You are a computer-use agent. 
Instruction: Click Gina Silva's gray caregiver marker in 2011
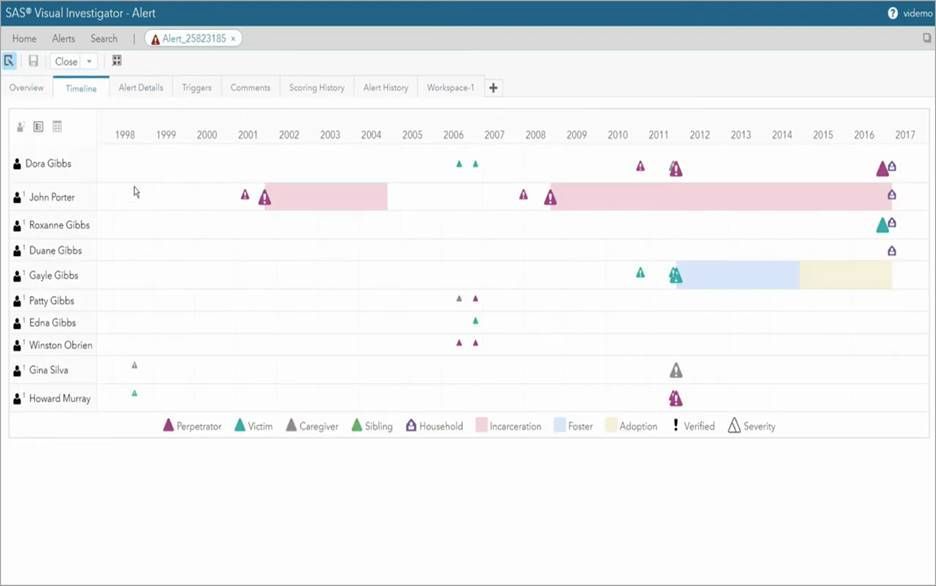[676, 371]
